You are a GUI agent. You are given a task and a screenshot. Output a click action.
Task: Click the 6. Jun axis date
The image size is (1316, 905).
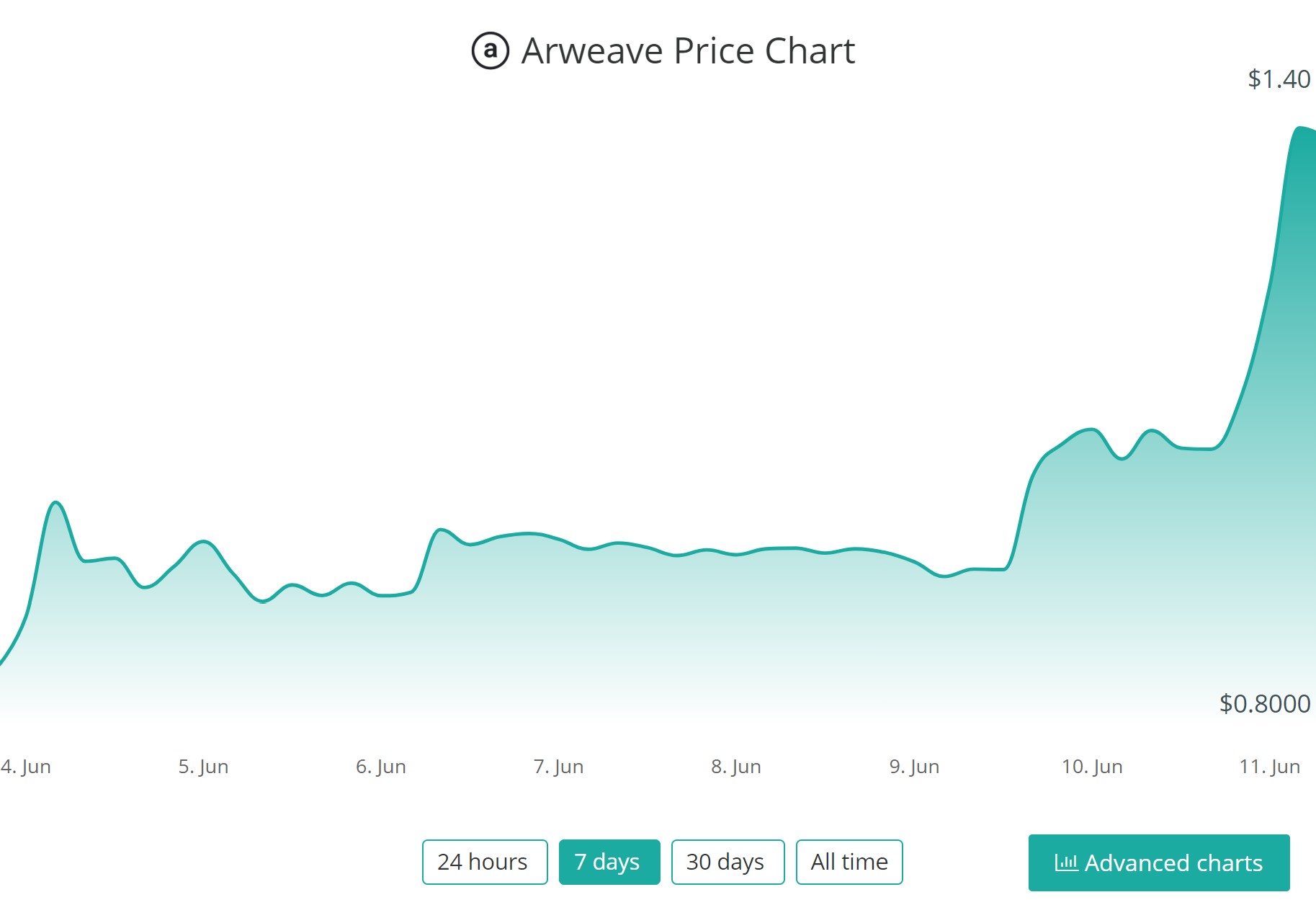coord(381,767)
